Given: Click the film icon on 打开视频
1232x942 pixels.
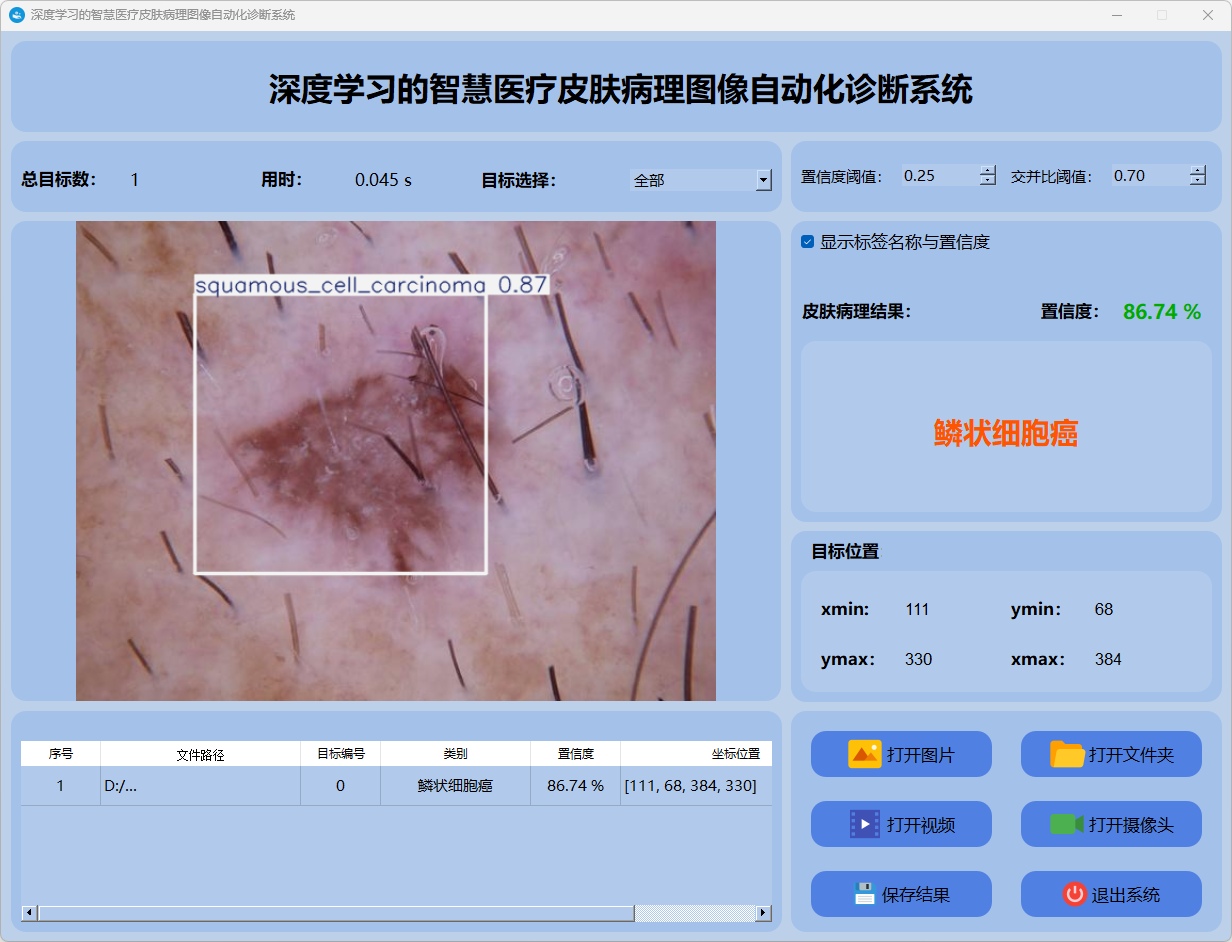Looking at the screenshot, I should click(864, 824).
